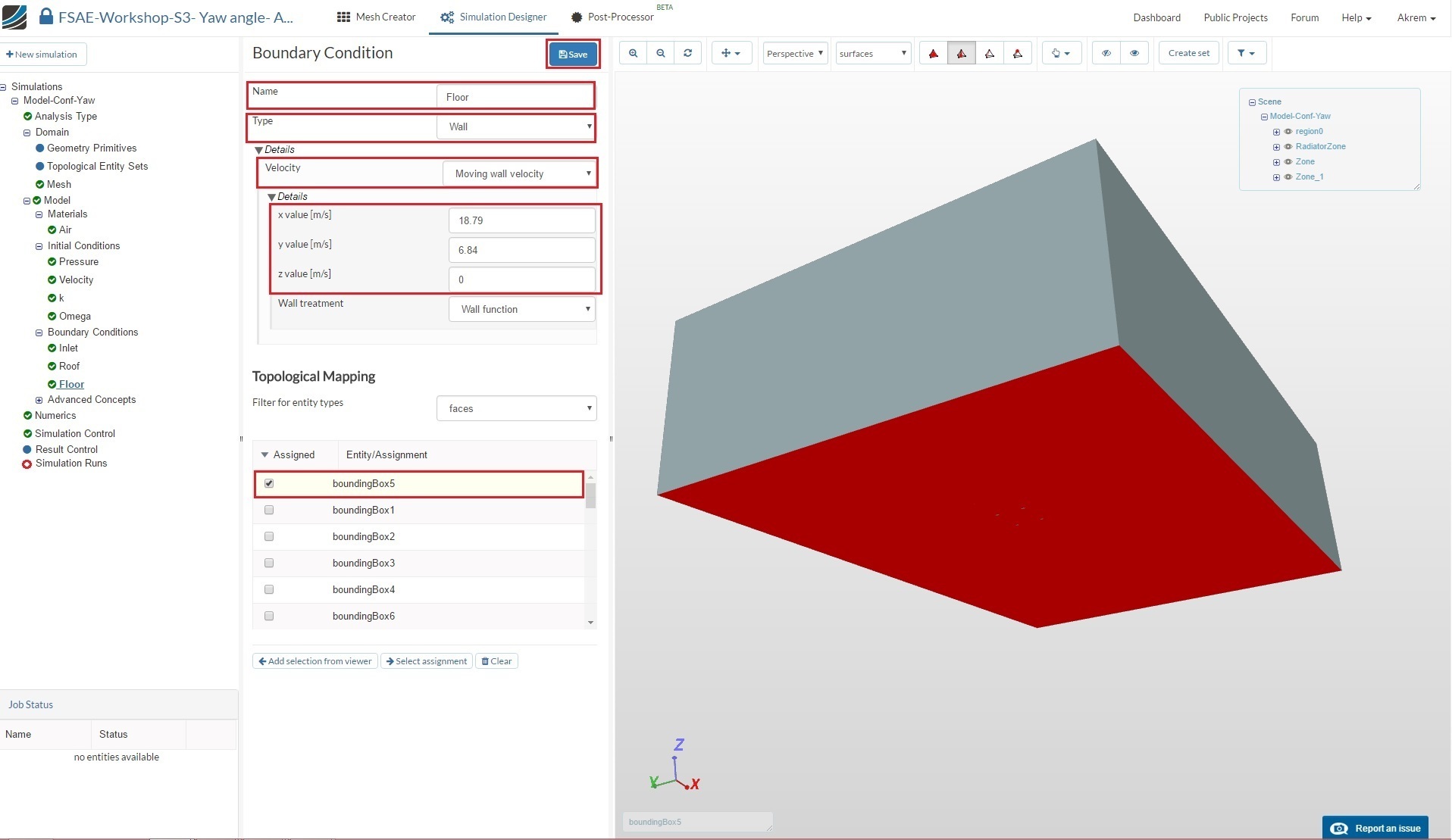Viewport: 1452px width, 840px height.
Task: Click the show all eye icon
Action: coord(1134,53)
